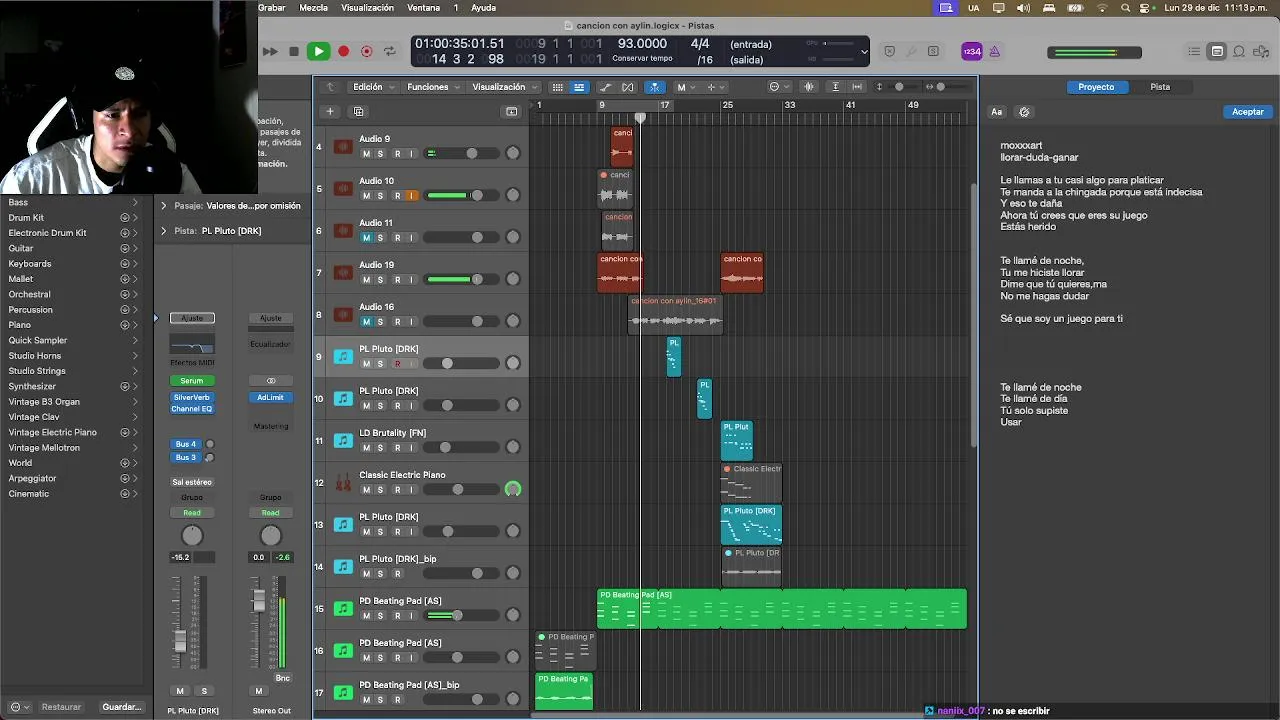Toggle input monitoring on Audio 10
Image resolution: width=1280 pixels, height=720 pixels.
pyautogui.click(x=411, y=196)
